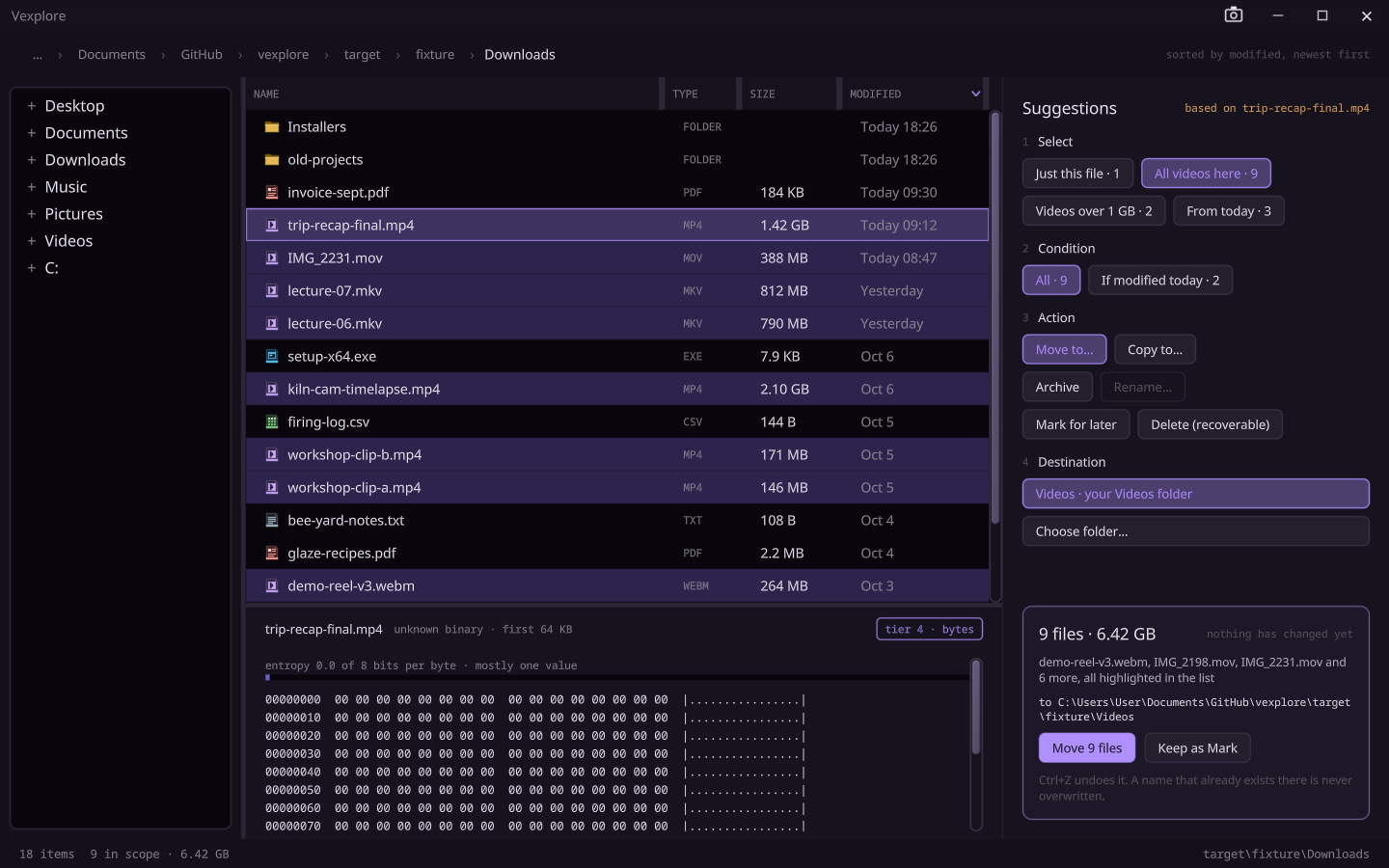The height and width of the screenshot is (868, 1389).
Task: Expand the Videos tree node
Action: pos(32,241)
